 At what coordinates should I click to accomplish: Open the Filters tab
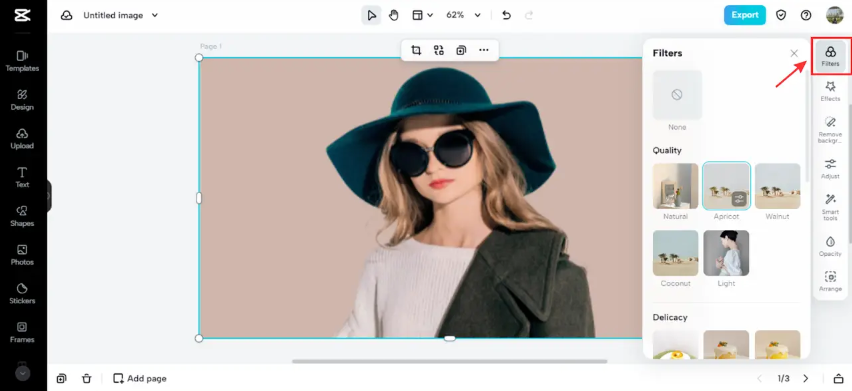[830, 56]
